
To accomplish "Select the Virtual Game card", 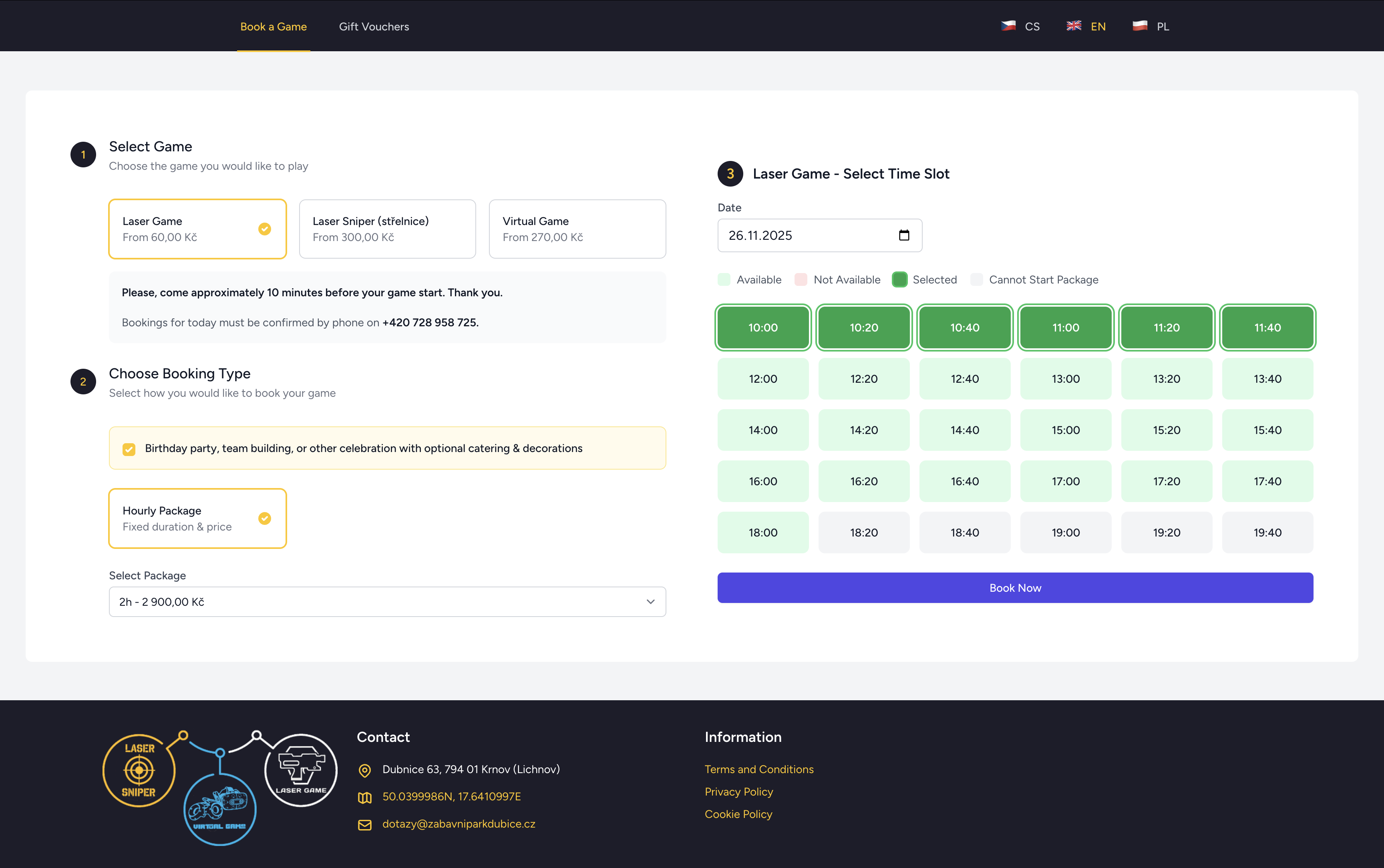I will 577,229.
